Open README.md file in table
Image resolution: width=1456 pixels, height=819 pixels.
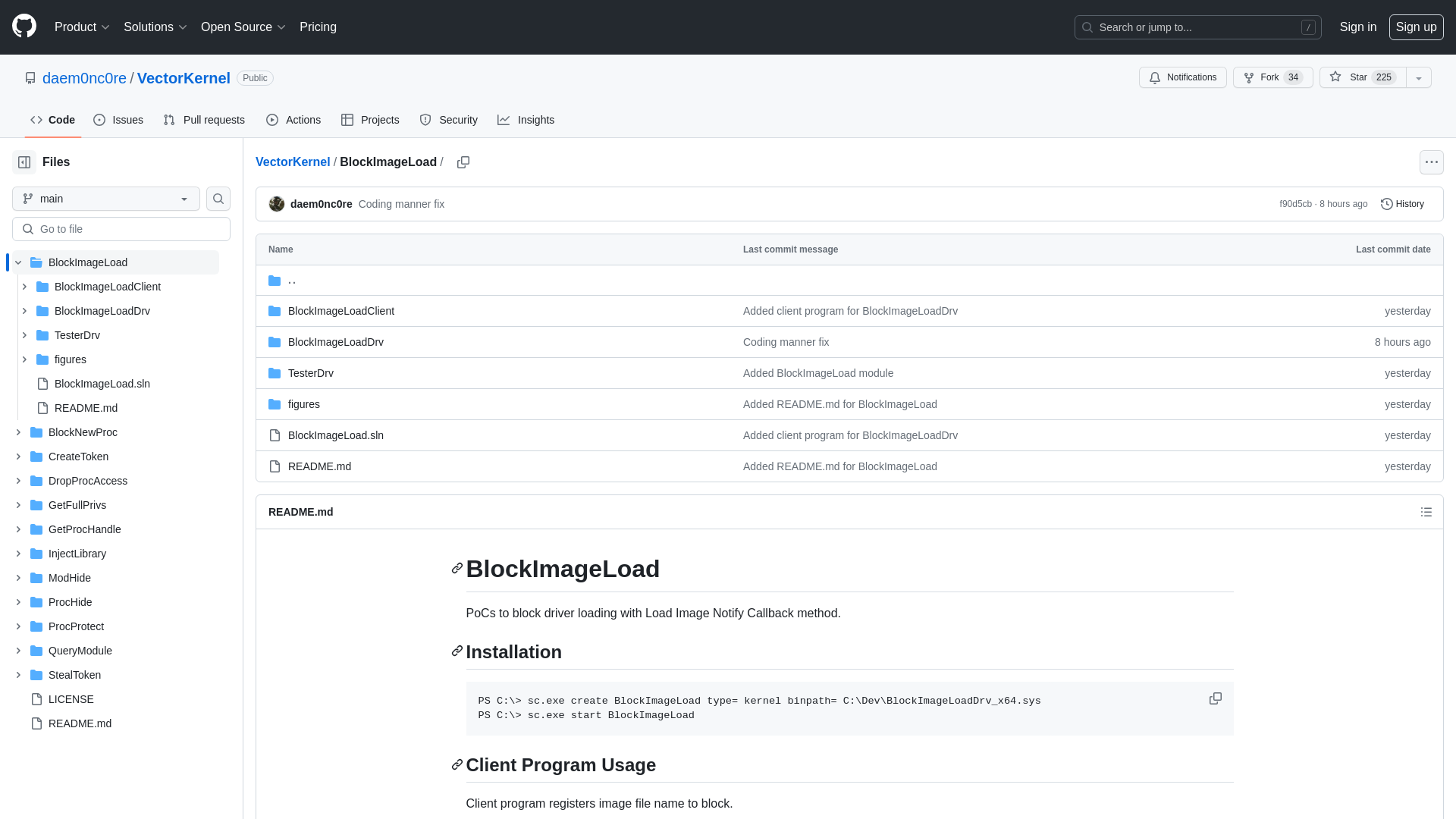click(x=319, y=466)
